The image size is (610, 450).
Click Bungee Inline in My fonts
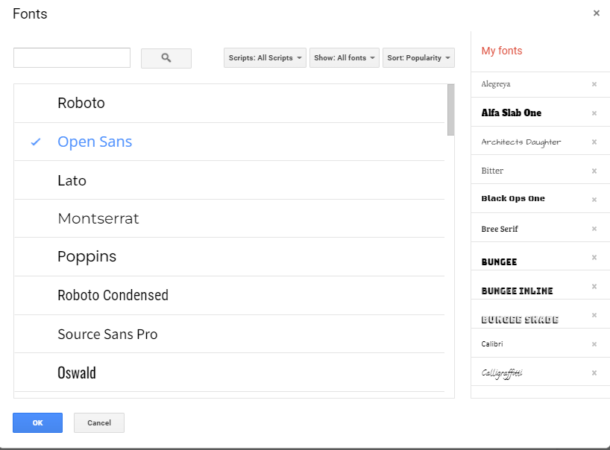(x=517, y=291)
